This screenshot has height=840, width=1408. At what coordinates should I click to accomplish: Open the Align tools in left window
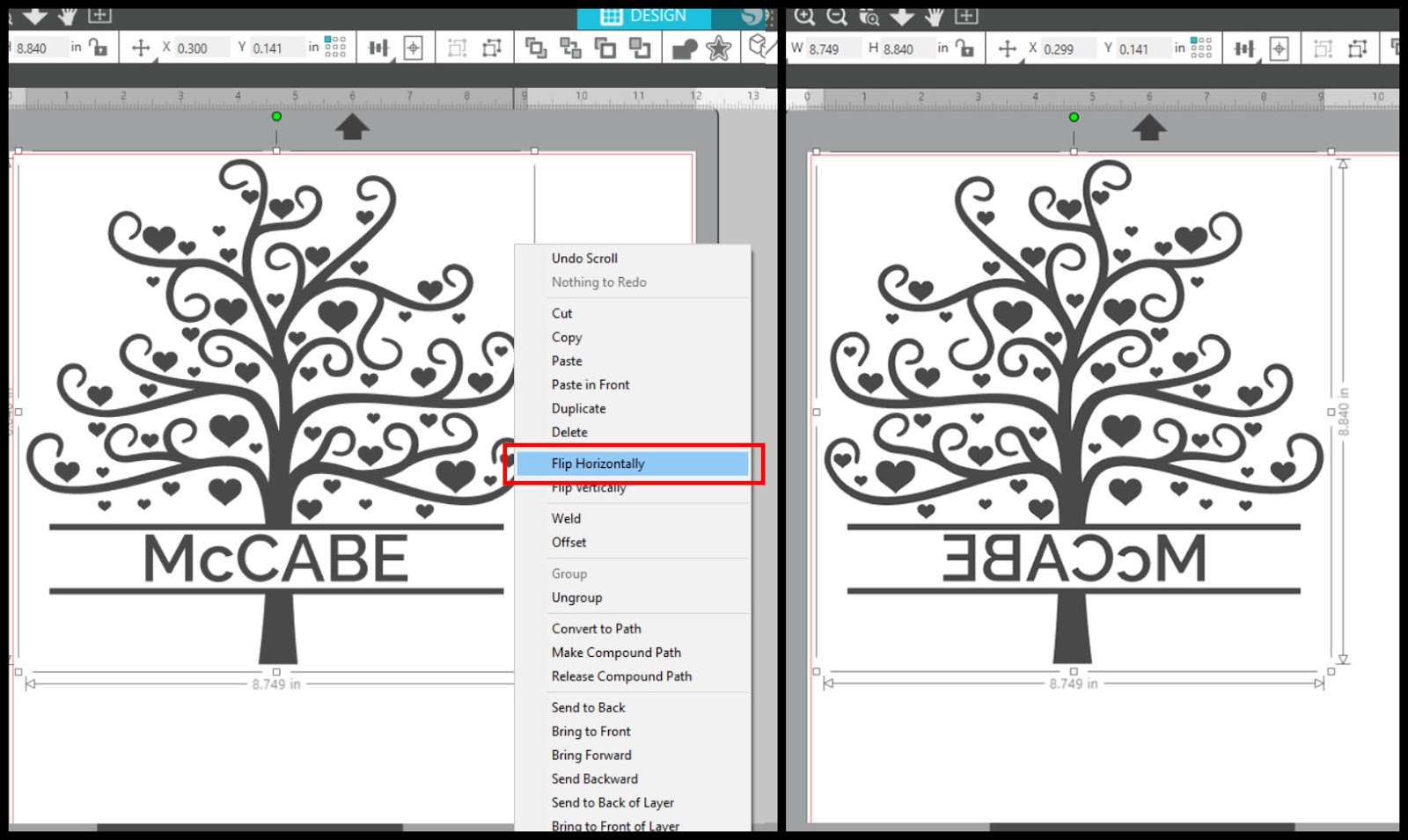[x=378, y=47]
